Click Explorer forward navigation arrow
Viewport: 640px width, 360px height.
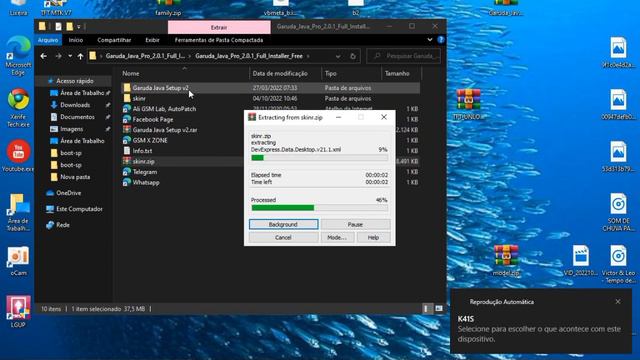(58, 56)
